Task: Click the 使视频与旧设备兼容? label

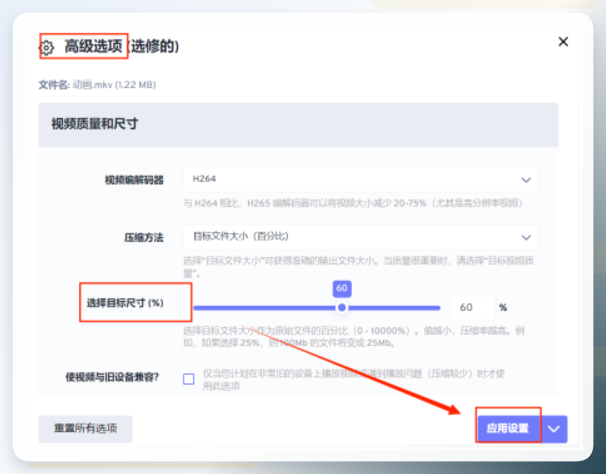Action: [112, 377]
